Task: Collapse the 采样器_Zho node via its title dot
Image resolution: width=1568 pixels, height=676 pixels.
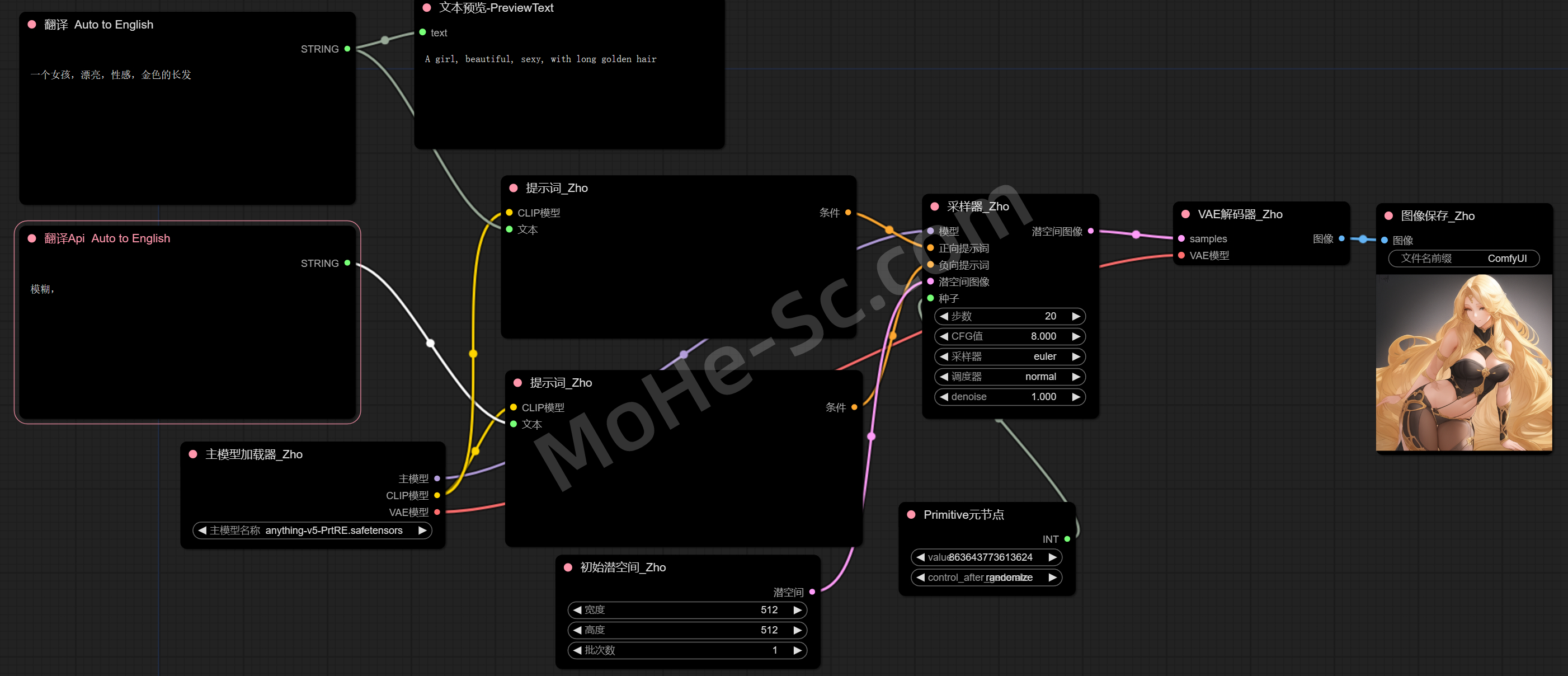Action: (x=934, y=206)
